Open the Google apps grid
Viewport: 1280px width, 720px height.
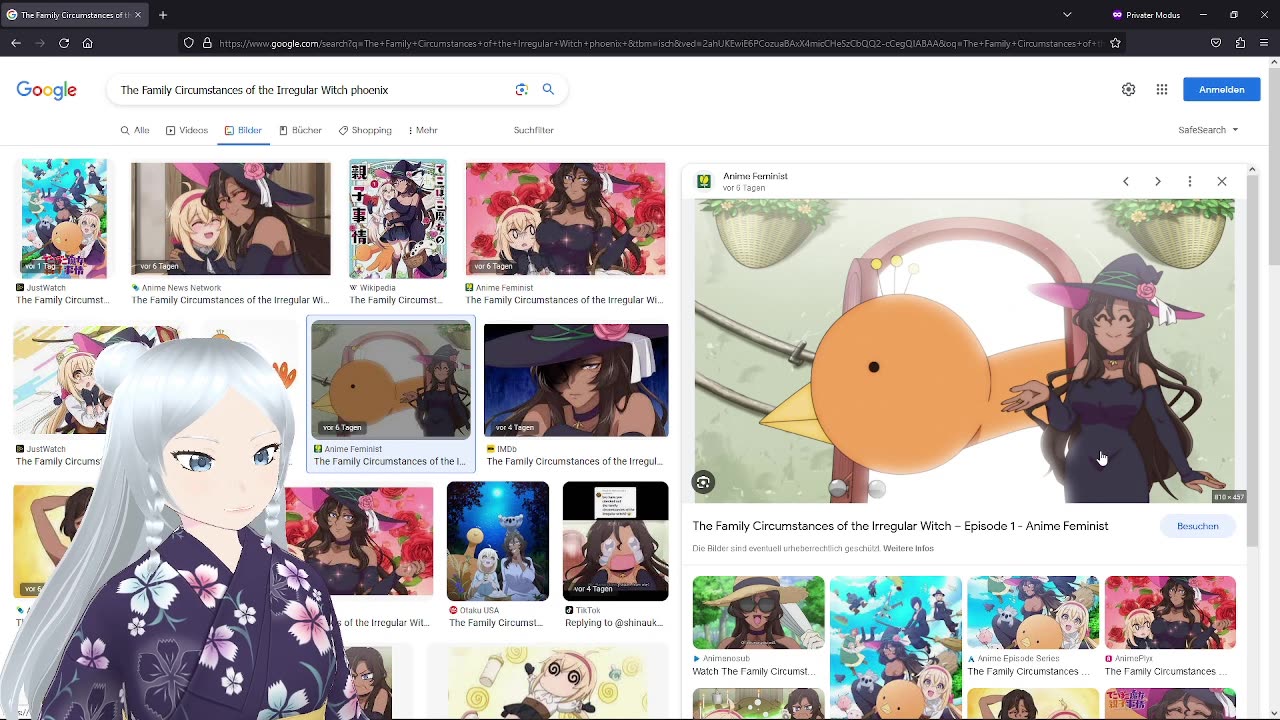(1162, 90)
